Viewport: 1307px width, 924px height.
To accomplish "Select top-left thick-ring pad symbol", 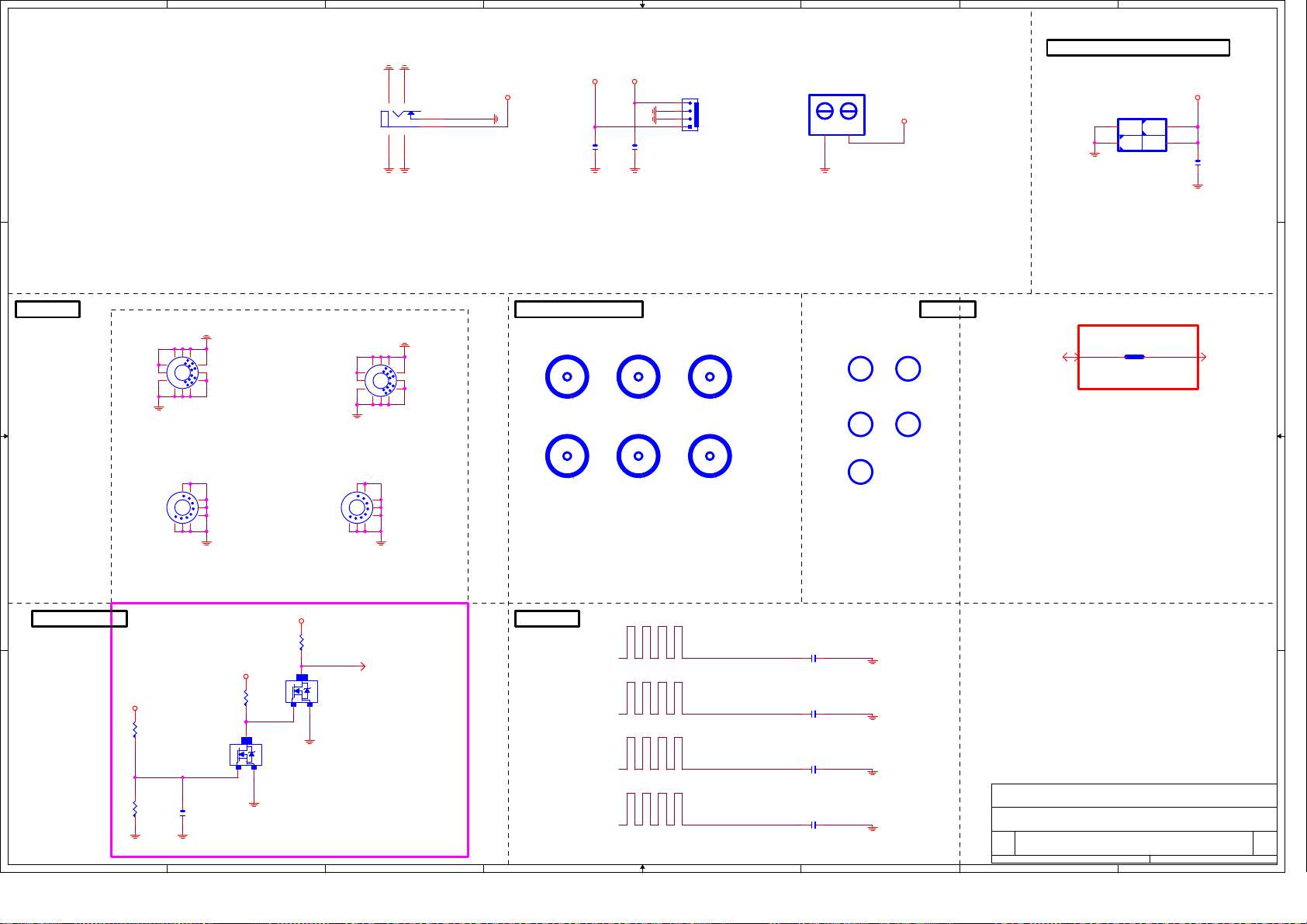I will (567, 376).
